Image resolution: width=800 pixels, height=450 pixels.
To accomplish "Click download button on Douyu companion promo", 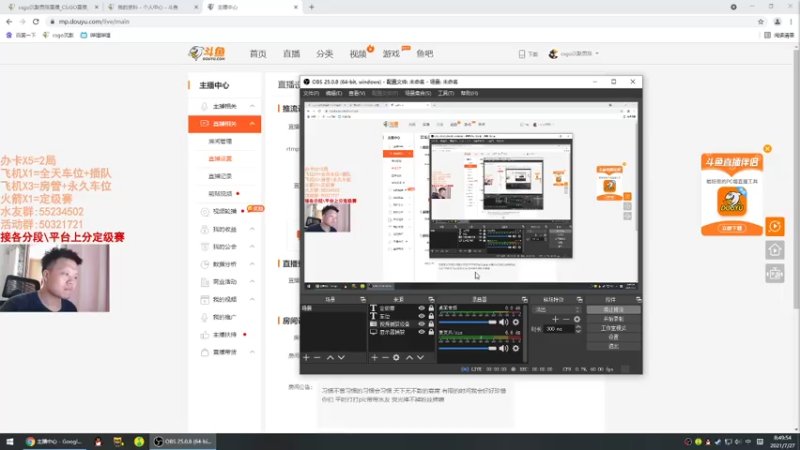I will [732, 228].
